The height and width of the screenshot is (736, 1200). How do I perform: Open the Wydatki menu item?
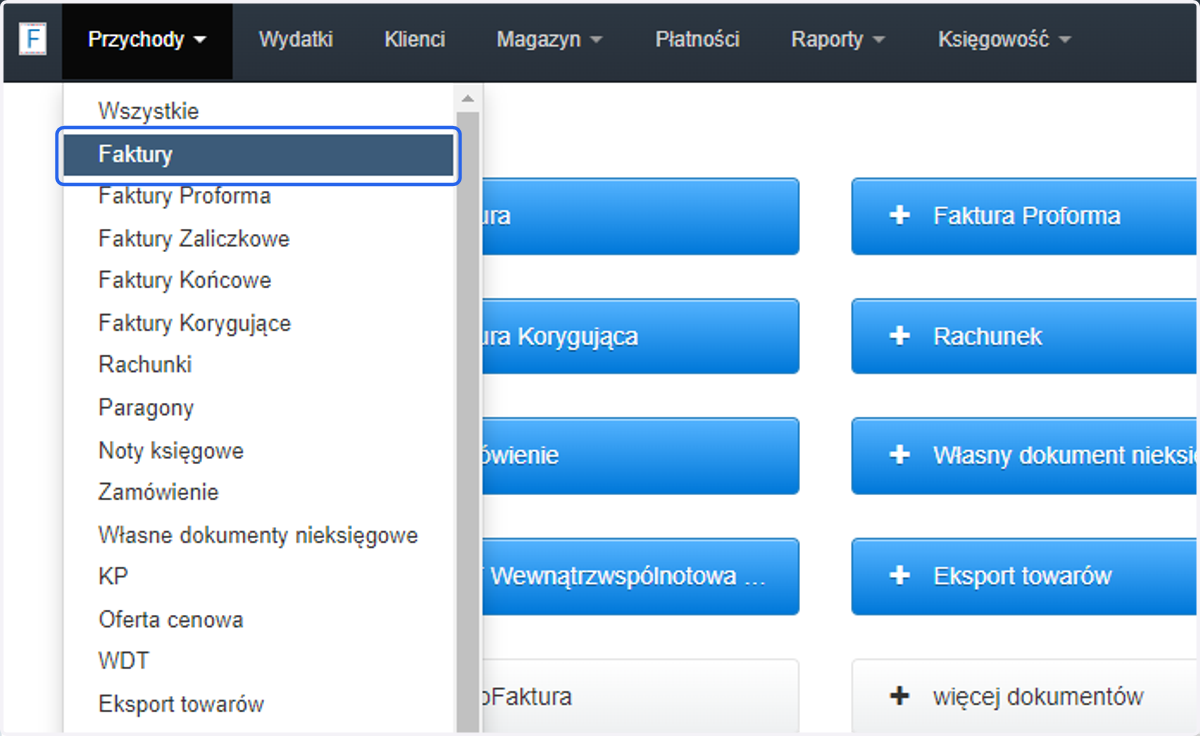[295, 40]
